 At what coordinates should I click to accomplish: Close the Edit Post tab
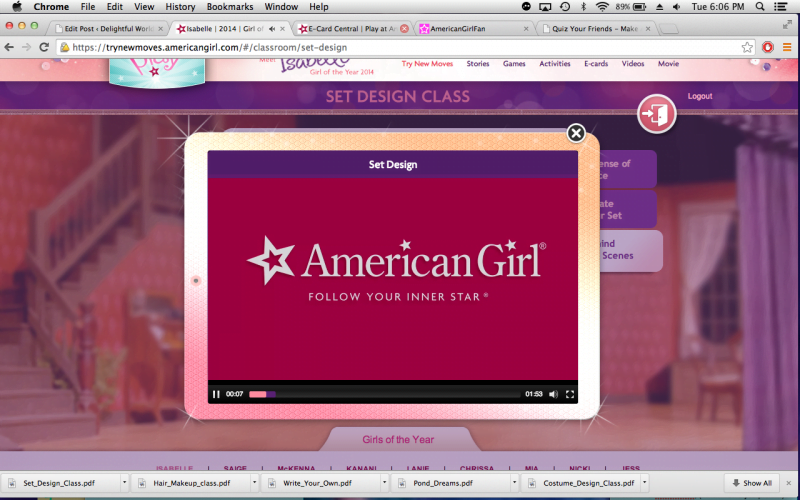161,29
